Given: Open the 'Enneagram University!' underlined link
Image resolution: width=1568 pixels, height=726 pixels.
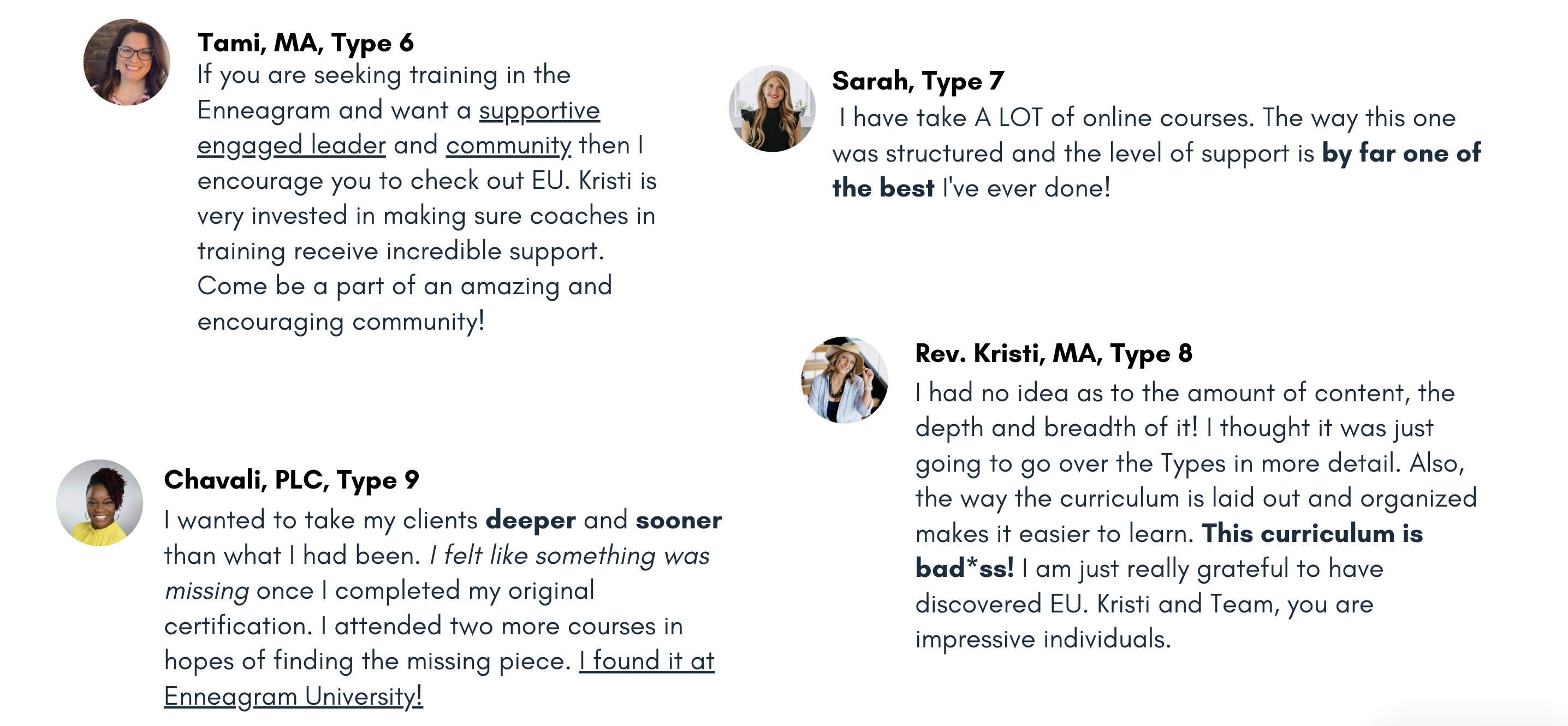Looking at the screenshot, I should point(293,696).
